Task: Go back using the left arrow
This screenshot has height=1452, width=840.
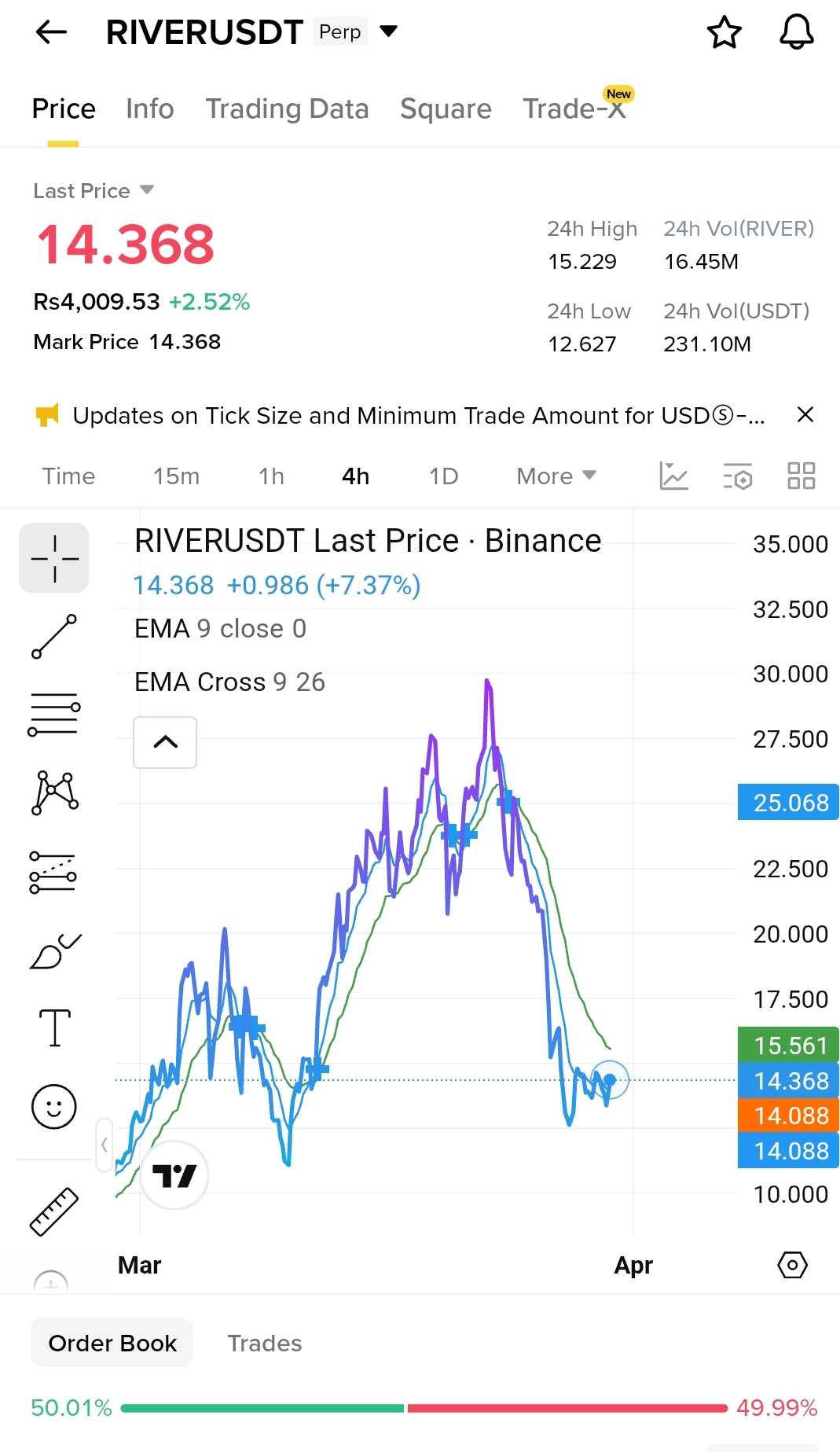Action: point(52,32)
